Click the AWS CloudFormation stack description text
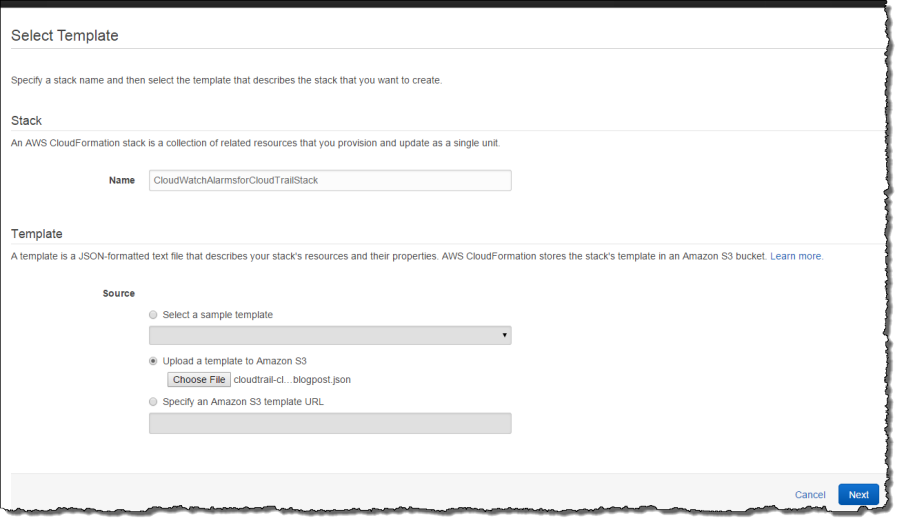This screenshot has height=522, width=900. pyautogui.click(x=255, y=143)
